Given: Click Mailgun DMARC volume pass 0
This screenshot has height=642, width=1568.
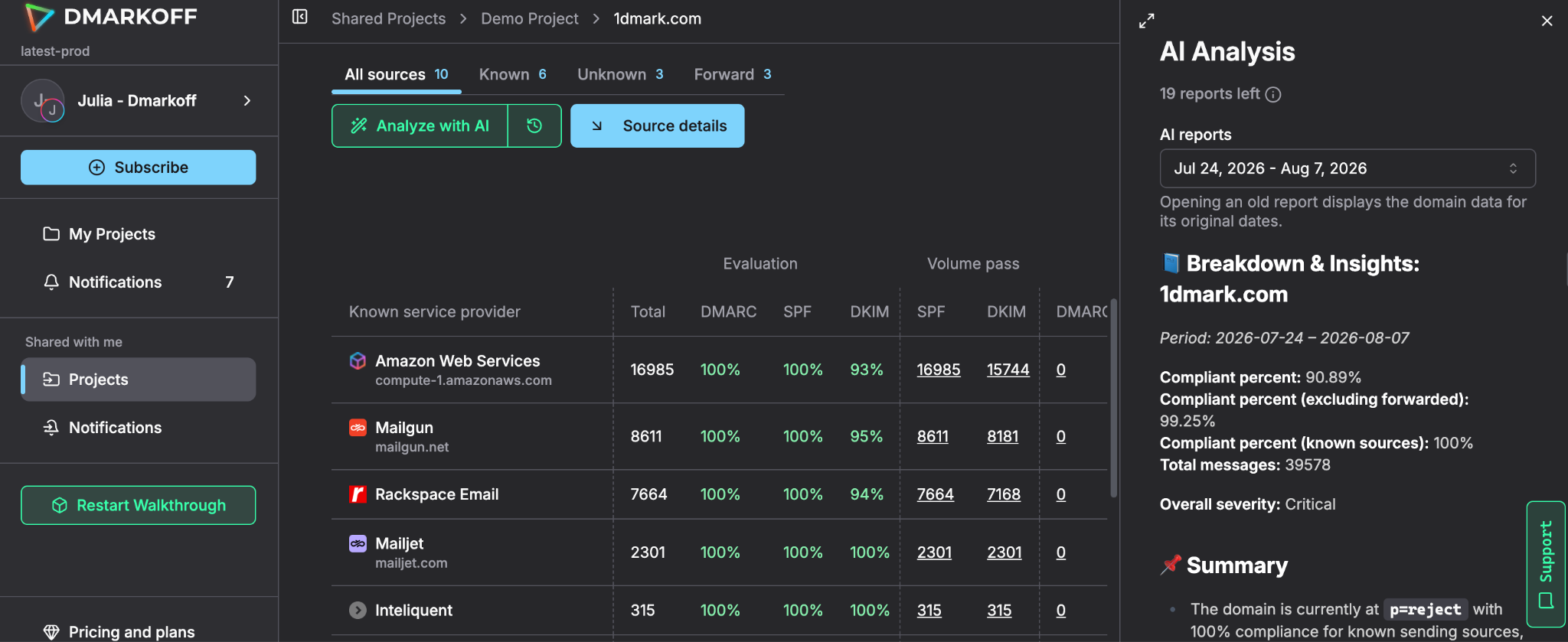Looking at the screenshot, I should click(1061, 436).
